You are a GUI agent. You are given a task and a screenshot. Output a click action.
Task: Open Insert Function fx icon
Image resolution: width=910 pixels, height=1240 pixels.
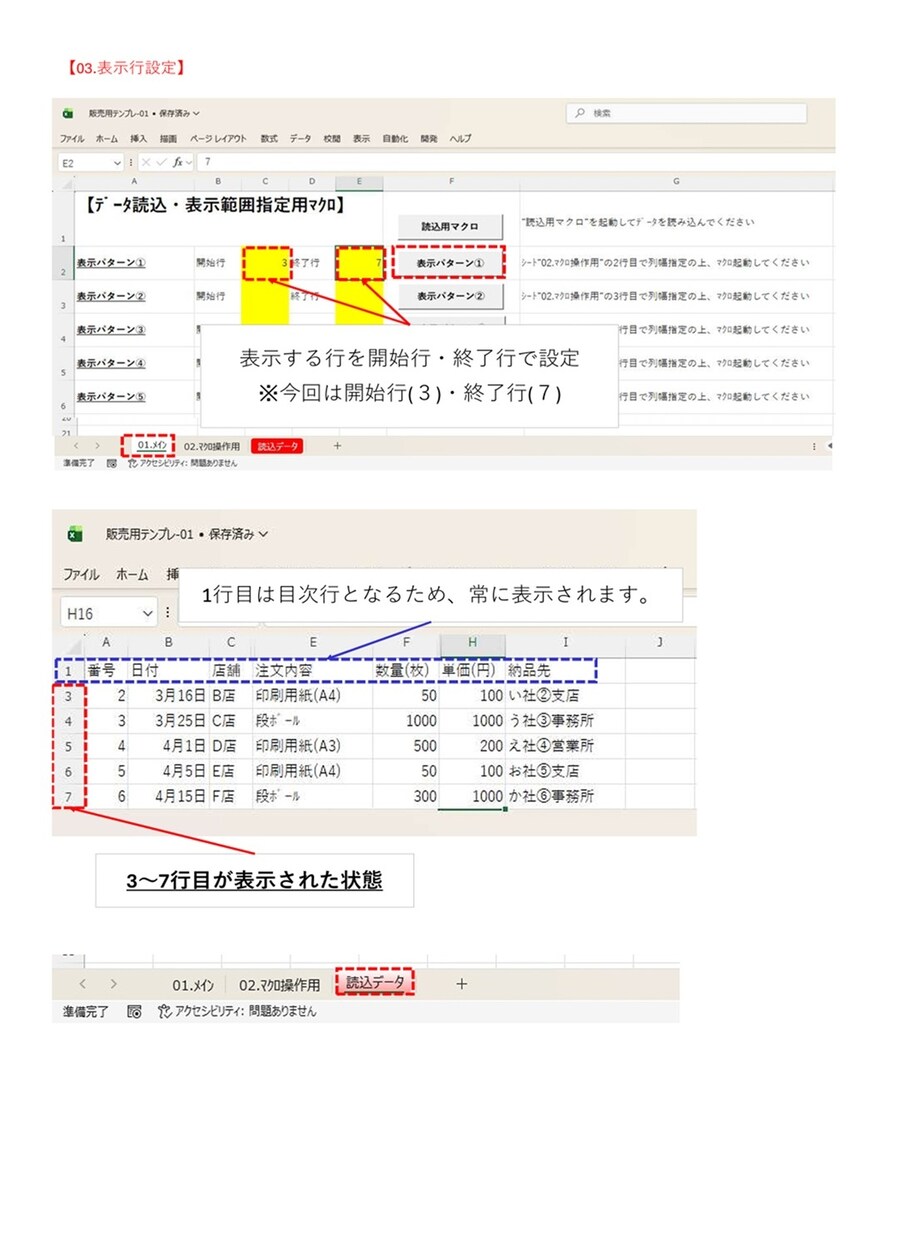click(x=177, y=161)
